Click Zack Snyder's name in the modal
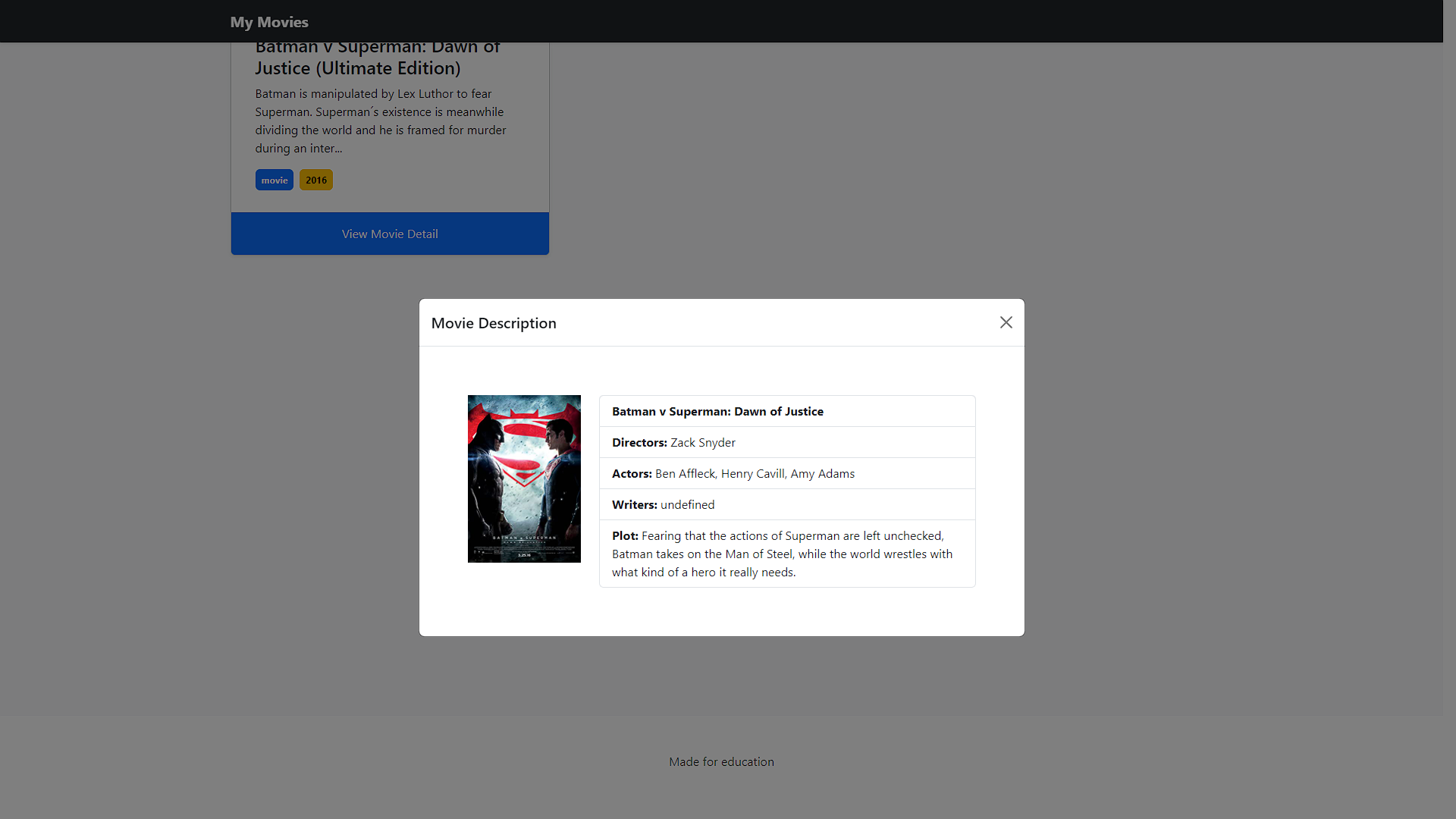Image resolution: width=1456 pixels, height=819 pixels. (703, 443)
